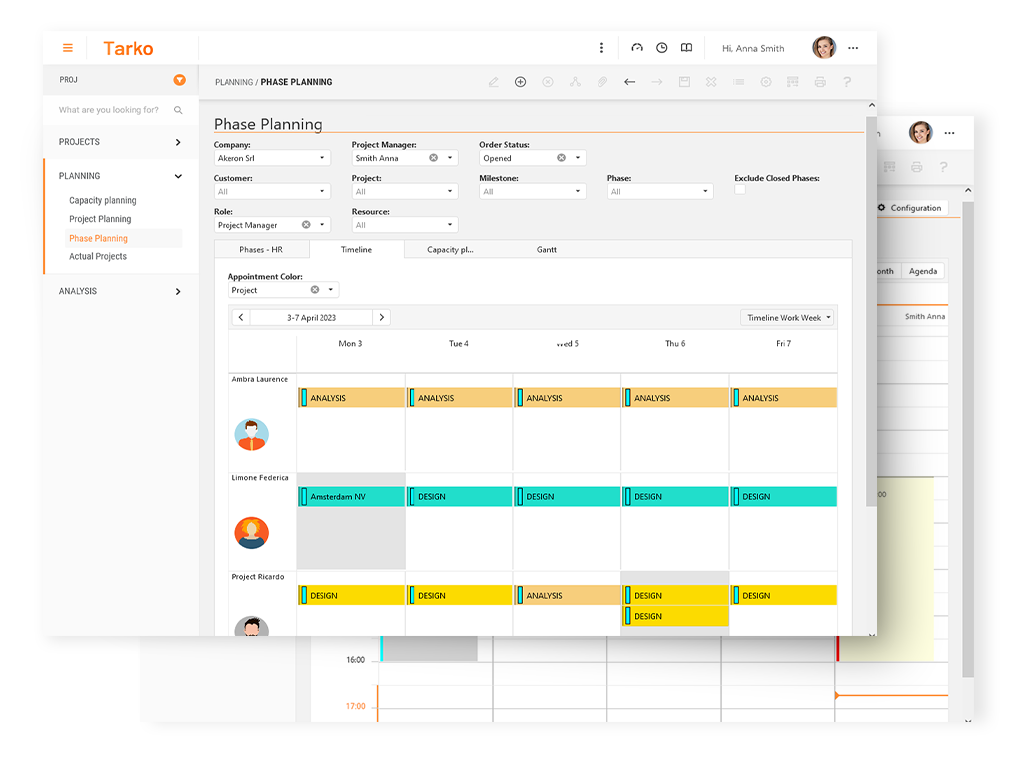Go to next week in date navigator
Image resolution: width=1024 pixels, height=780 pixels.
(x=381, y=317)
